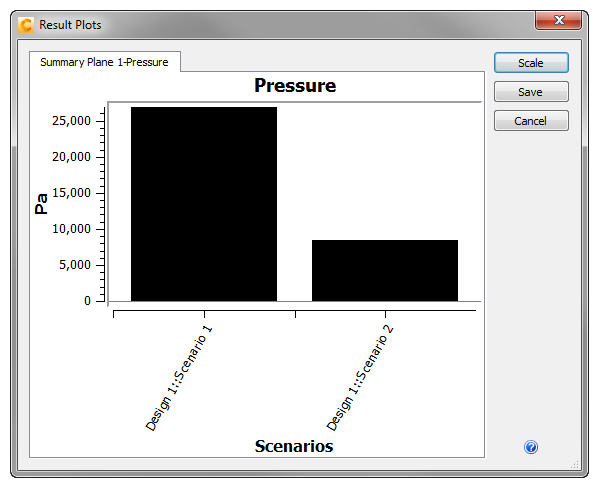The height and width of the screenshot is (488, 599).
Task: Click the 20,000 axis value
Action: (71, 157)
